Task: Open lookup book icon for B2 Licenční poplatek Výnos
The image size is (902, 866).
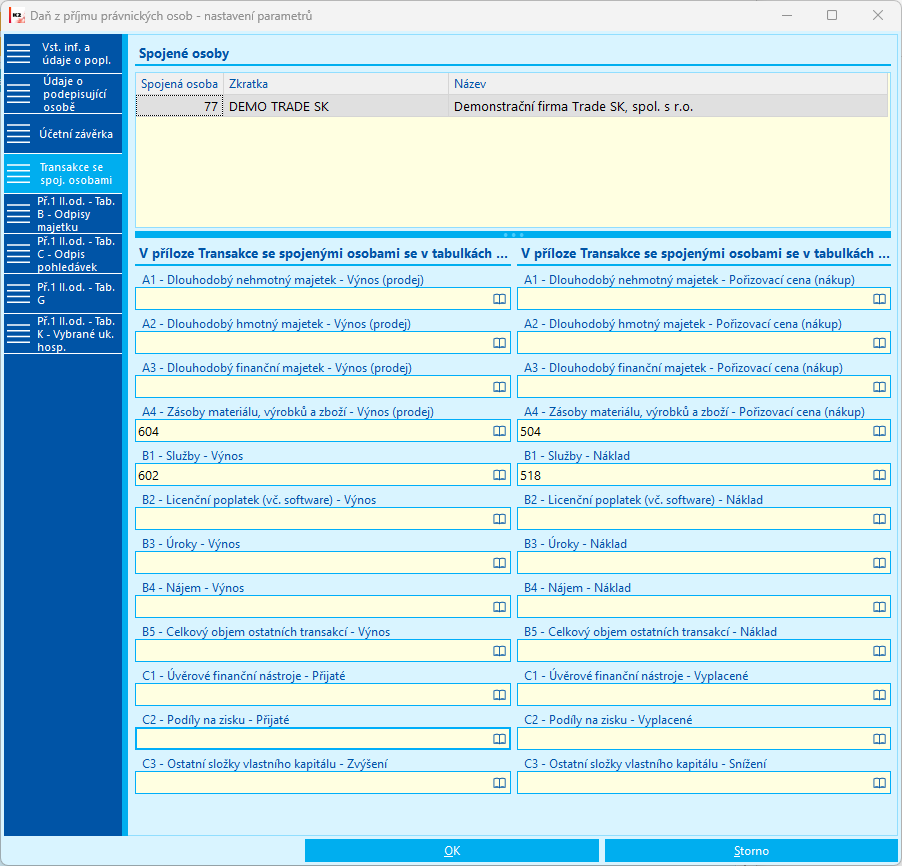Action: click(499, 519)
